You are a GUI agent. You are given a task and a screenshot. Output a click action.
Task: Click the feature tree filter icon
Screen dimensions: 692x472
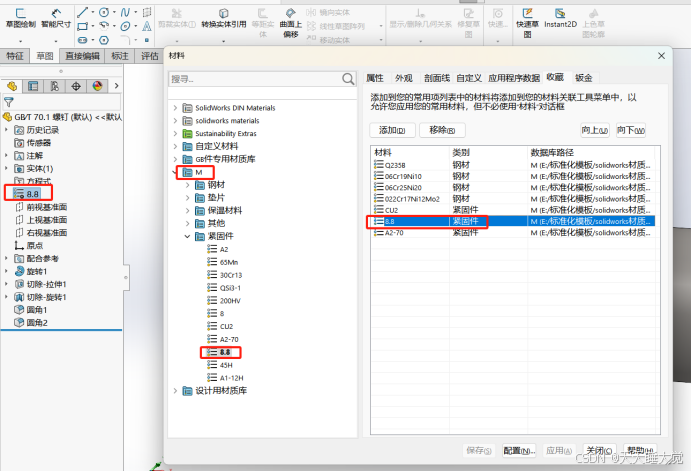point(8,102)
